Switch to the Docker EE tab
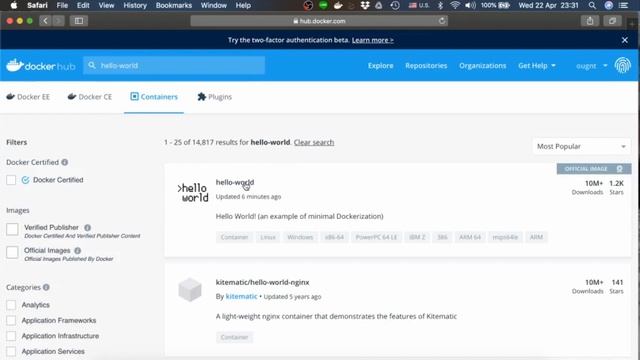The width and height of the screenshot is (640, 360). click(x=28, y=97)
